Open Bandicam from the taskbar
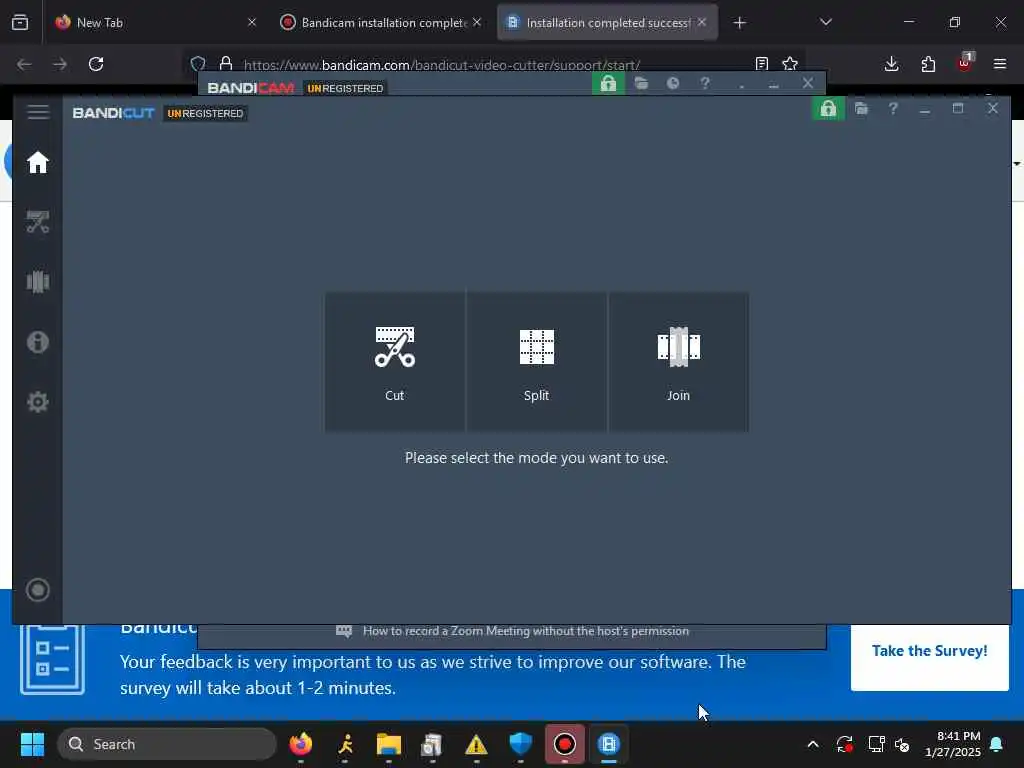 coord(564,744)
